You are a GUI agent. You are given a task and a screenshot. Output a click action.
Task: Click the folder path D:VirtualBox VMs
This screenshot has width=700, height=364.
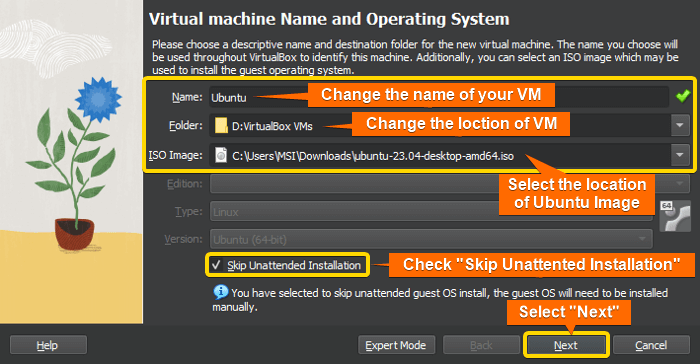click(x=272, y=126)
